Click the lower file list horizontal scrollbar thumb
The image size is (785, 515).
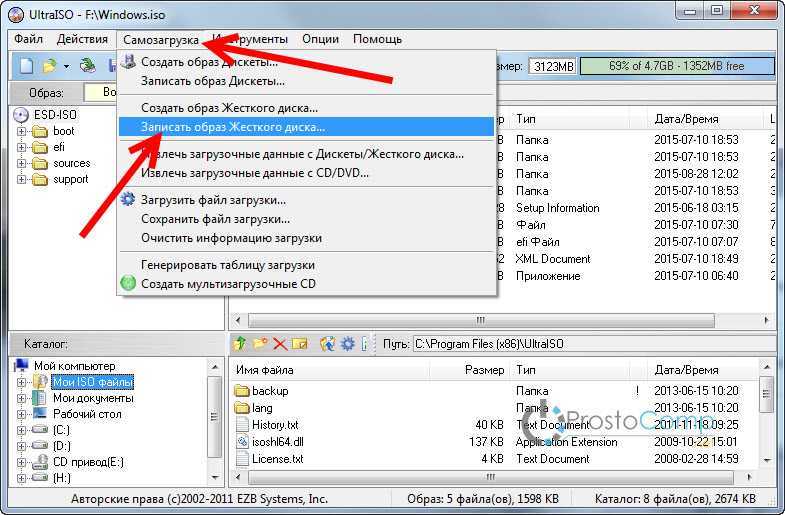click(x=491, y=477)
